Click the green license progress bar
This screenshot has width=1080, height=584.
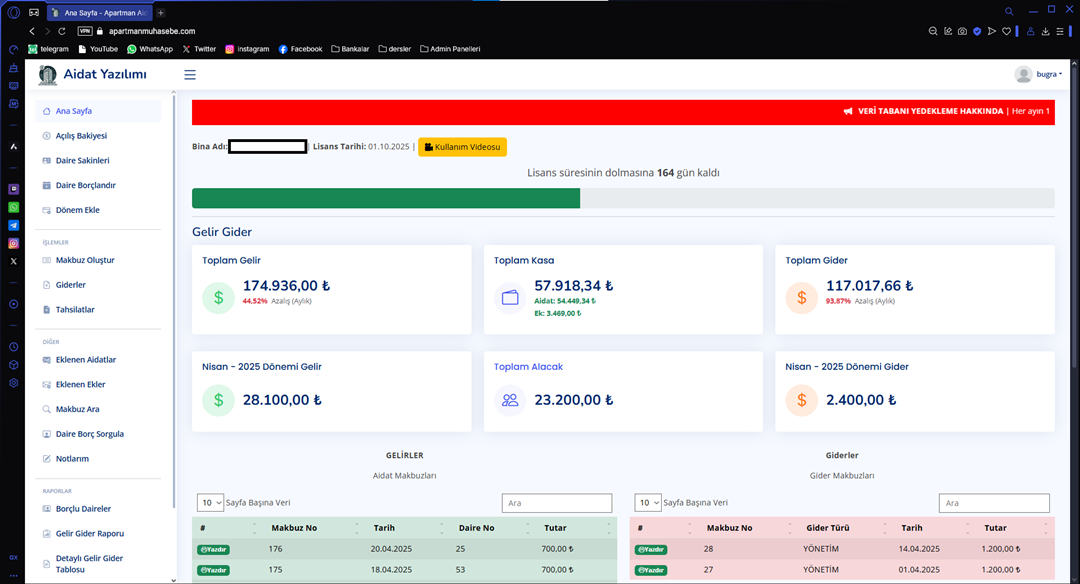point(385,198)
